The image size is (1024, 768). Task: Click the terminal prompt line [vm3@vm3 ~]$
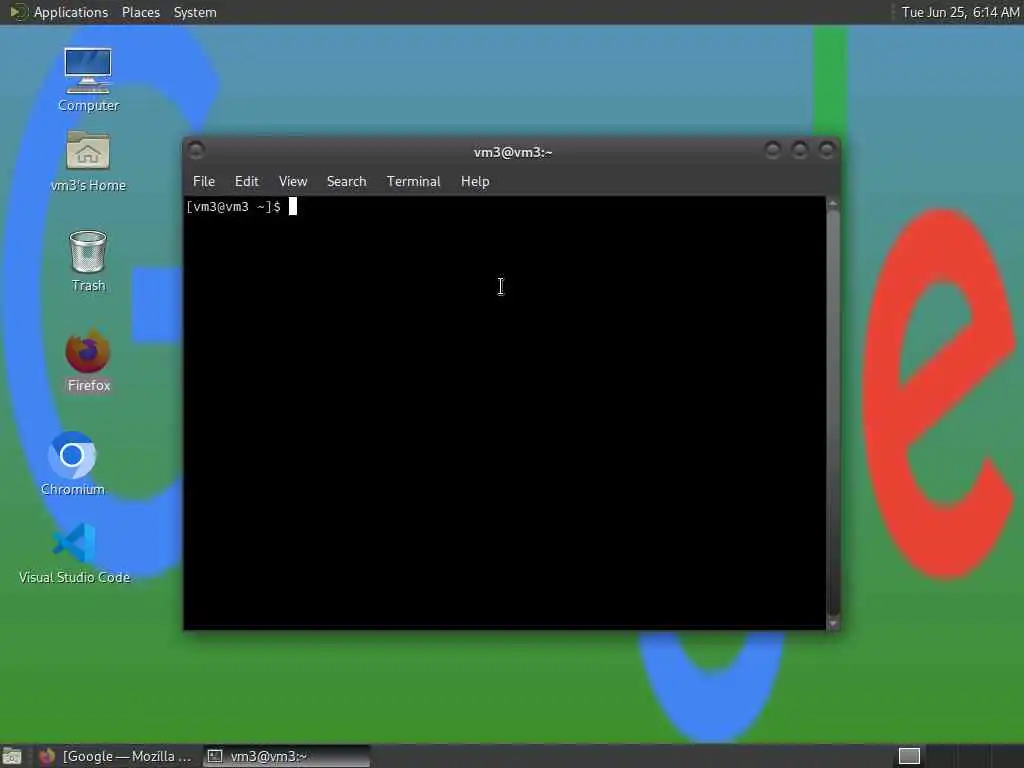tap(233, 207)
